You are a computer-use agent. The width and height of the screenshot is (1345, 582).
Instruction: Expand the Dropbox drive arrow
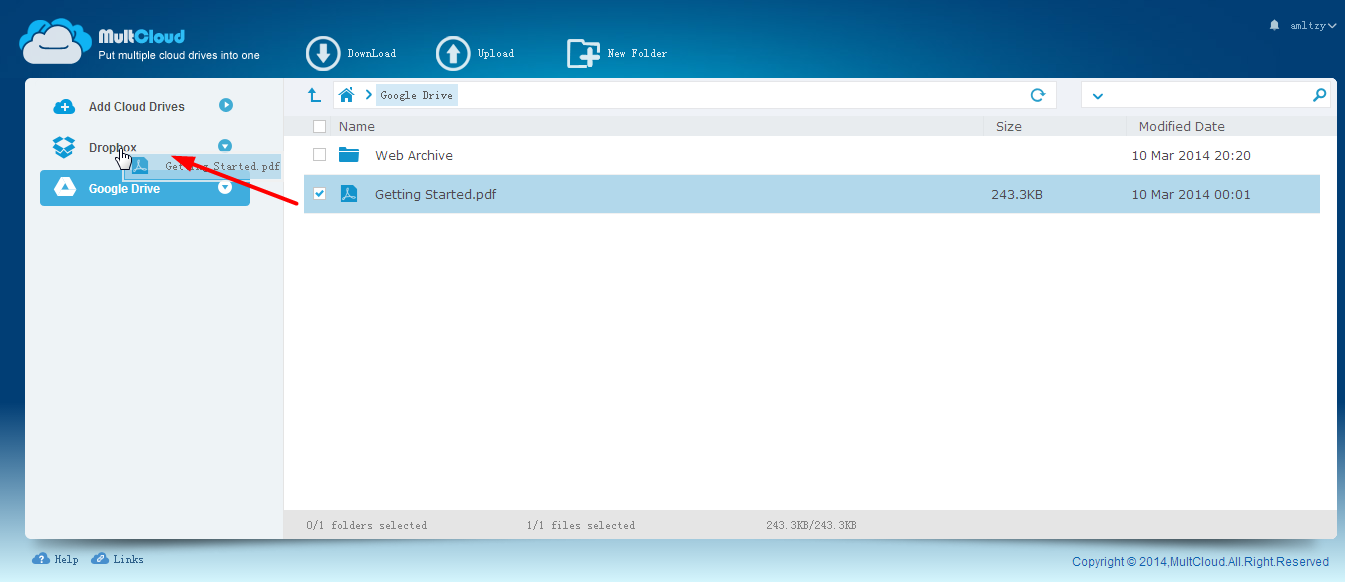coord(225,146)
